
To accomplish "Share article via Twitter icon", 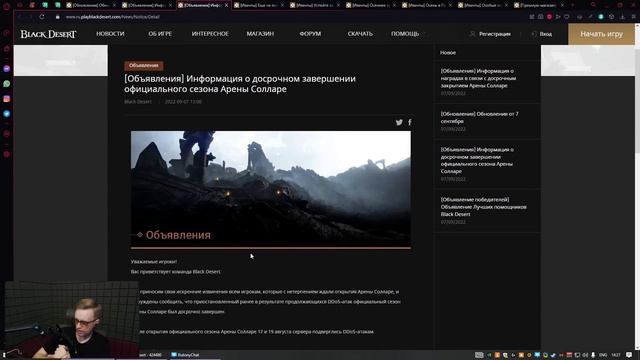I will pos(399,122).
